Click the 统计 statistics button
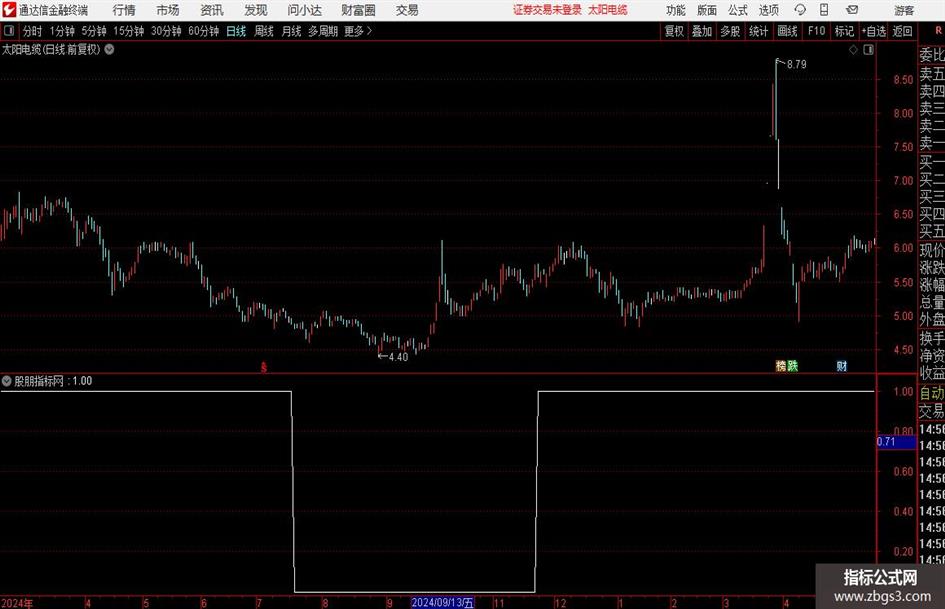The image size is (945, 609). (x=758, y=31)
